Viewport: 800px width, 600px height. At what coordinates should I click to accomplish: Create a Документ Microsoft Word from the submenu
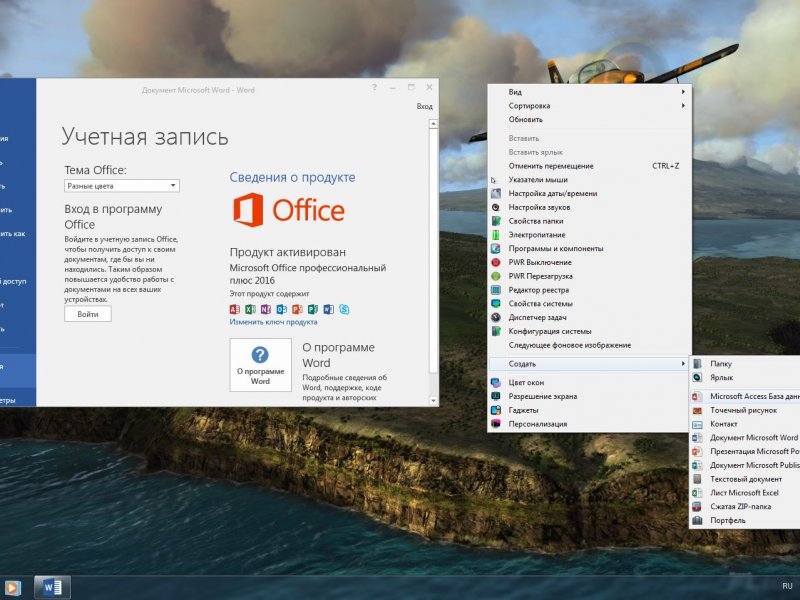(745, 437)
